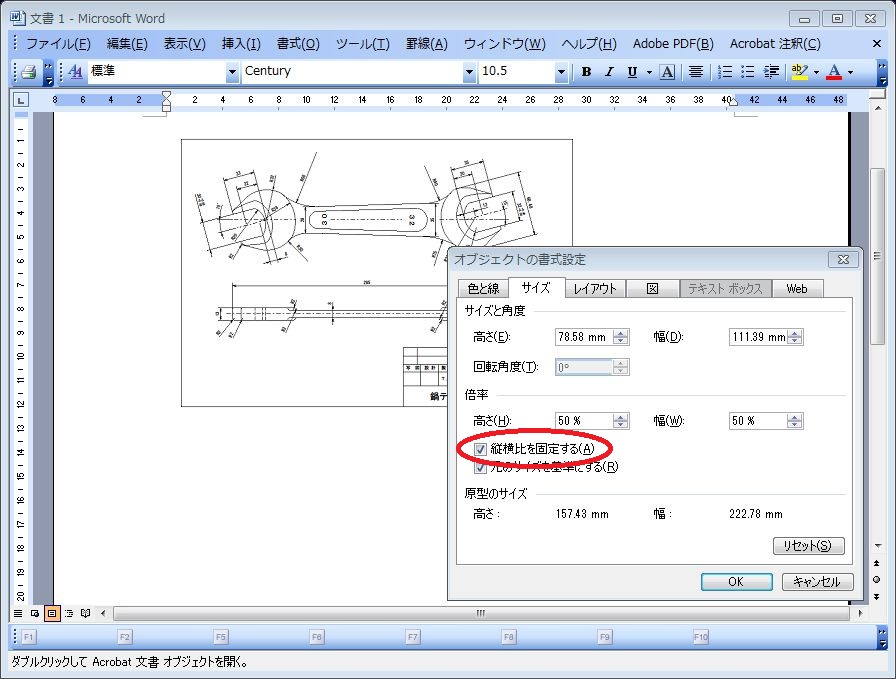
Task: Click the justify alignment icon
Action: (695, 72)
